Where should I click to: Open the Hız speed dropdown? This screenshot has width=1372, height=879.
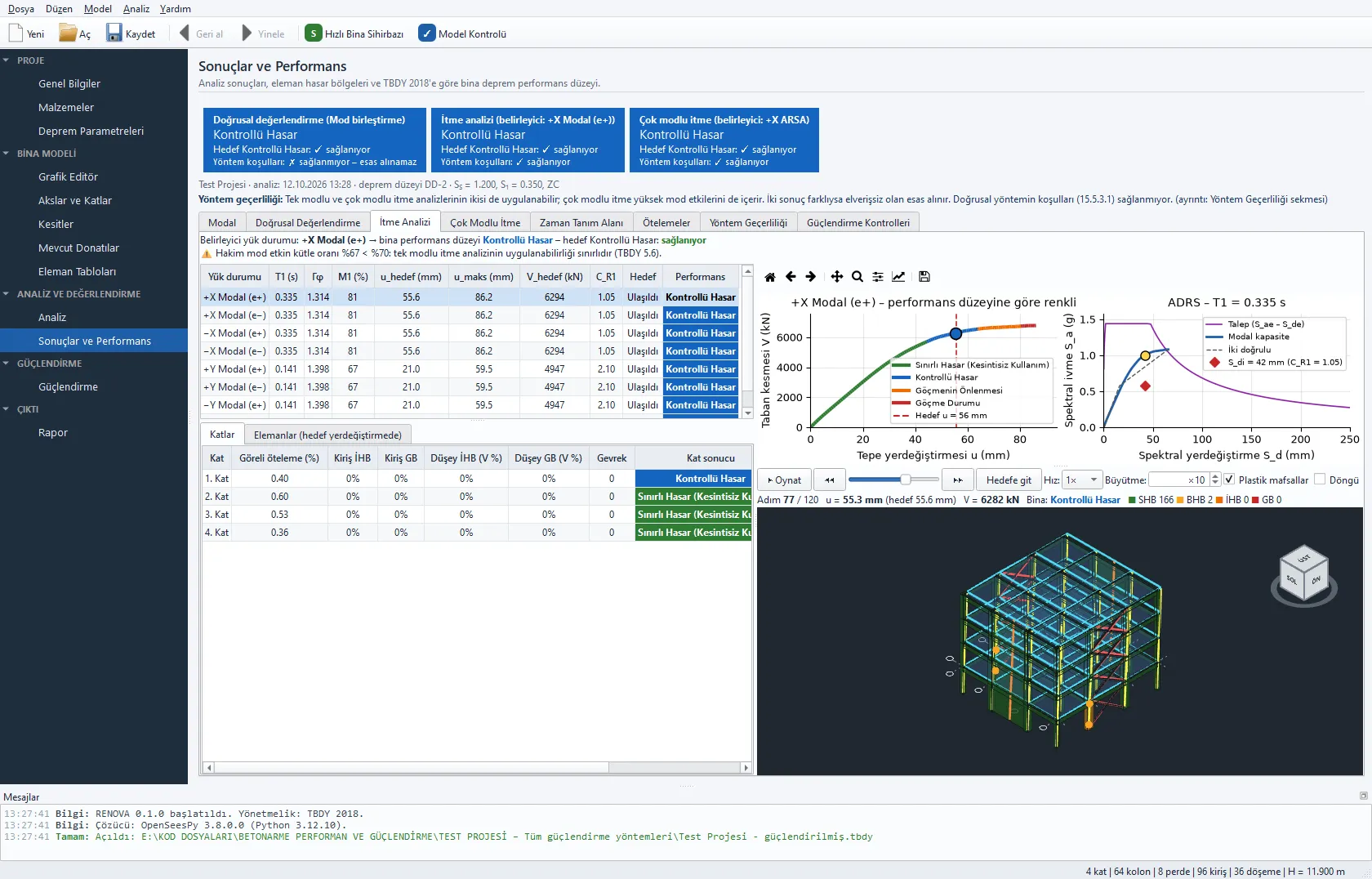[x=1081, y=480]
